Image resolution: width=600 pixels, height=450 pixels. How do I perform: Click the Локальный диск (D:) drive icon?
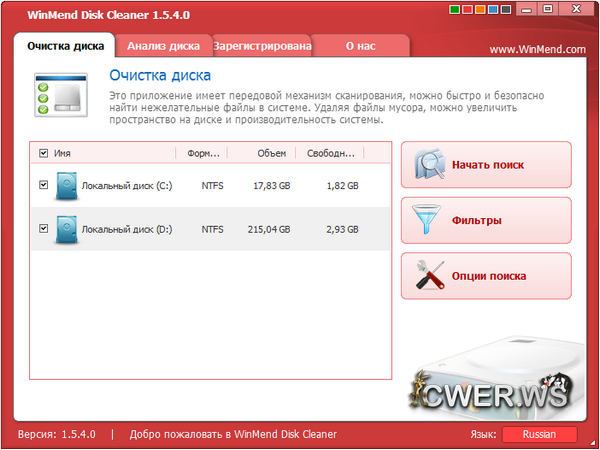tap(66, 229)
